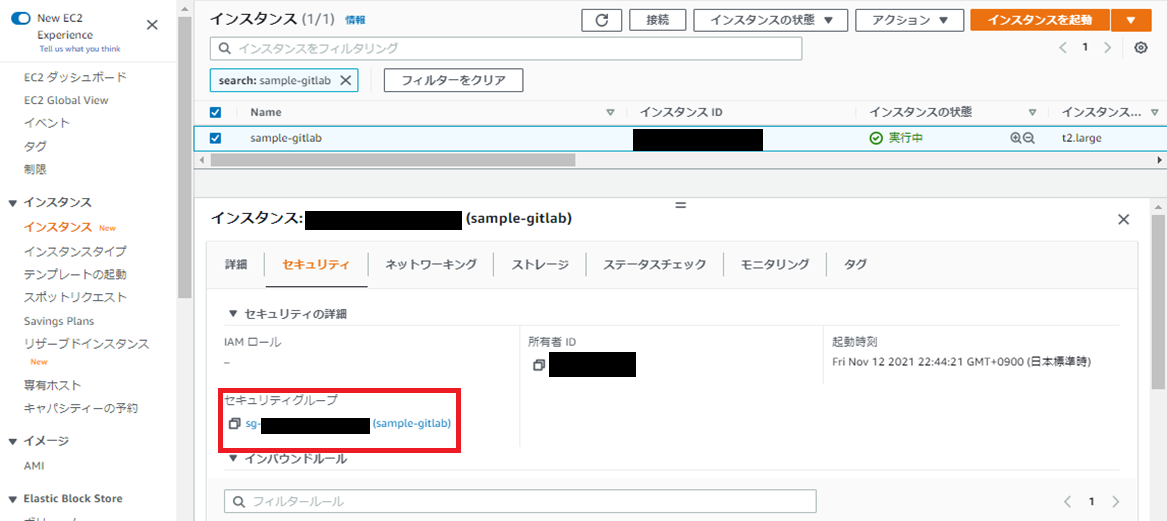Open the Tell us what you think link
Viewport: 1167px width, 521px height.
point(80,49)
